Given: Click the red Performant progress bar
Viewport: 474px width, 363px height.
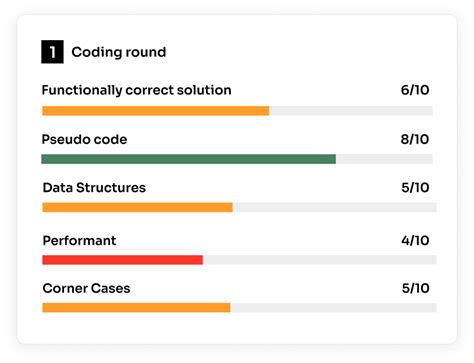Looking at the screenshot, I should 122,260.
